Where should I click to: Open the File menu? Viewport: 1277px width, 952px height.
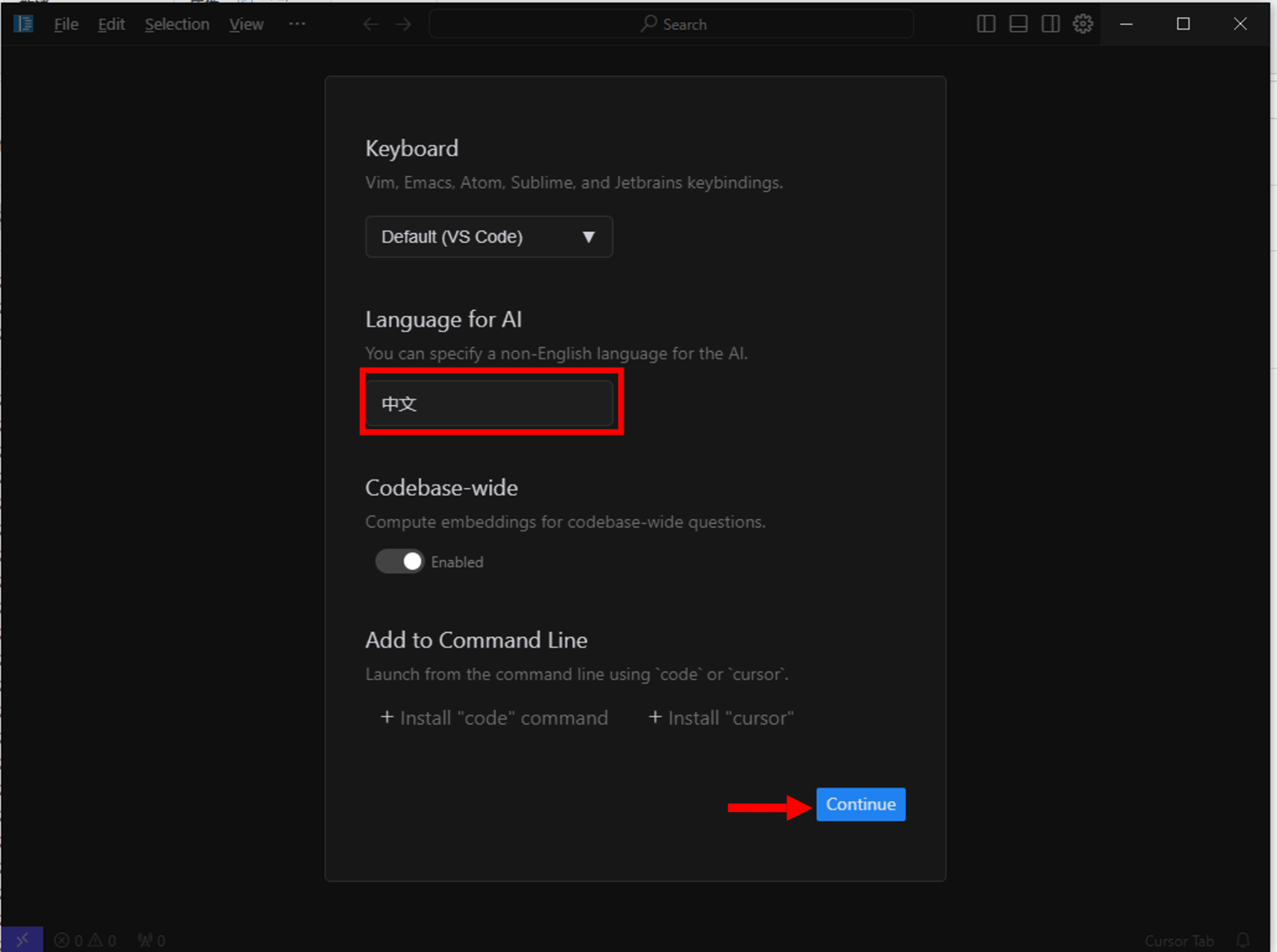pos(66,24)
